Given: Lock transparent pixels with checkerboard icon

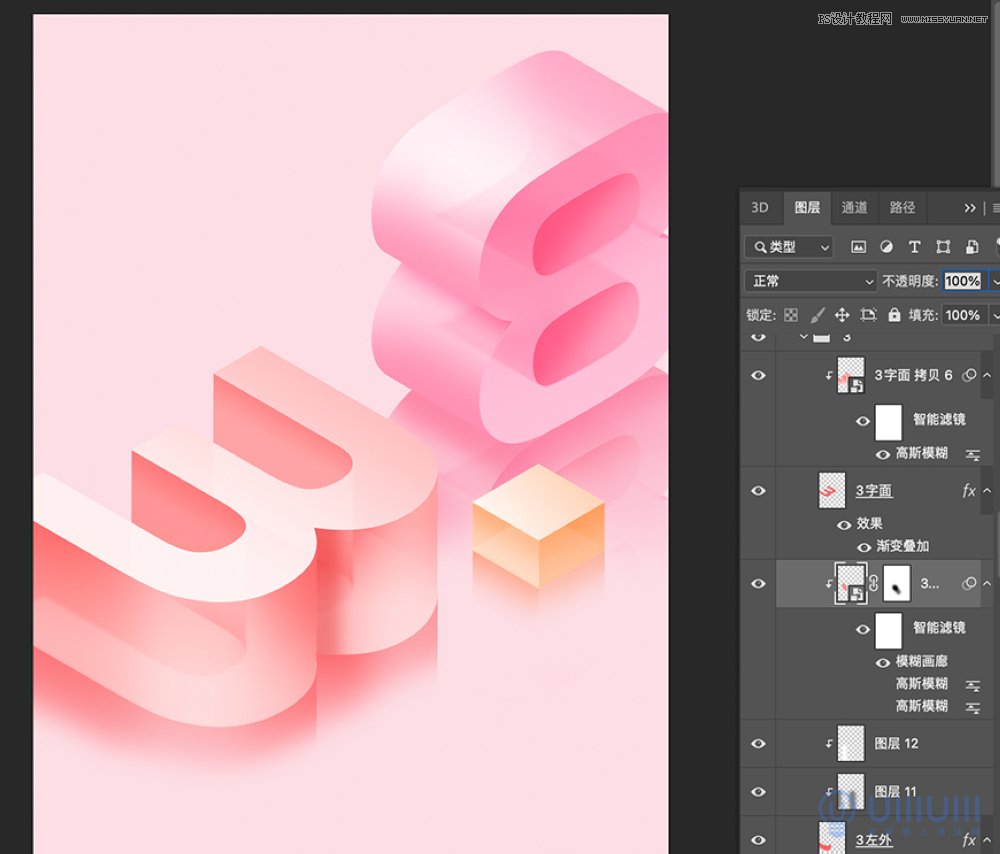Looking at the screenshot, I should coord(791,315).
